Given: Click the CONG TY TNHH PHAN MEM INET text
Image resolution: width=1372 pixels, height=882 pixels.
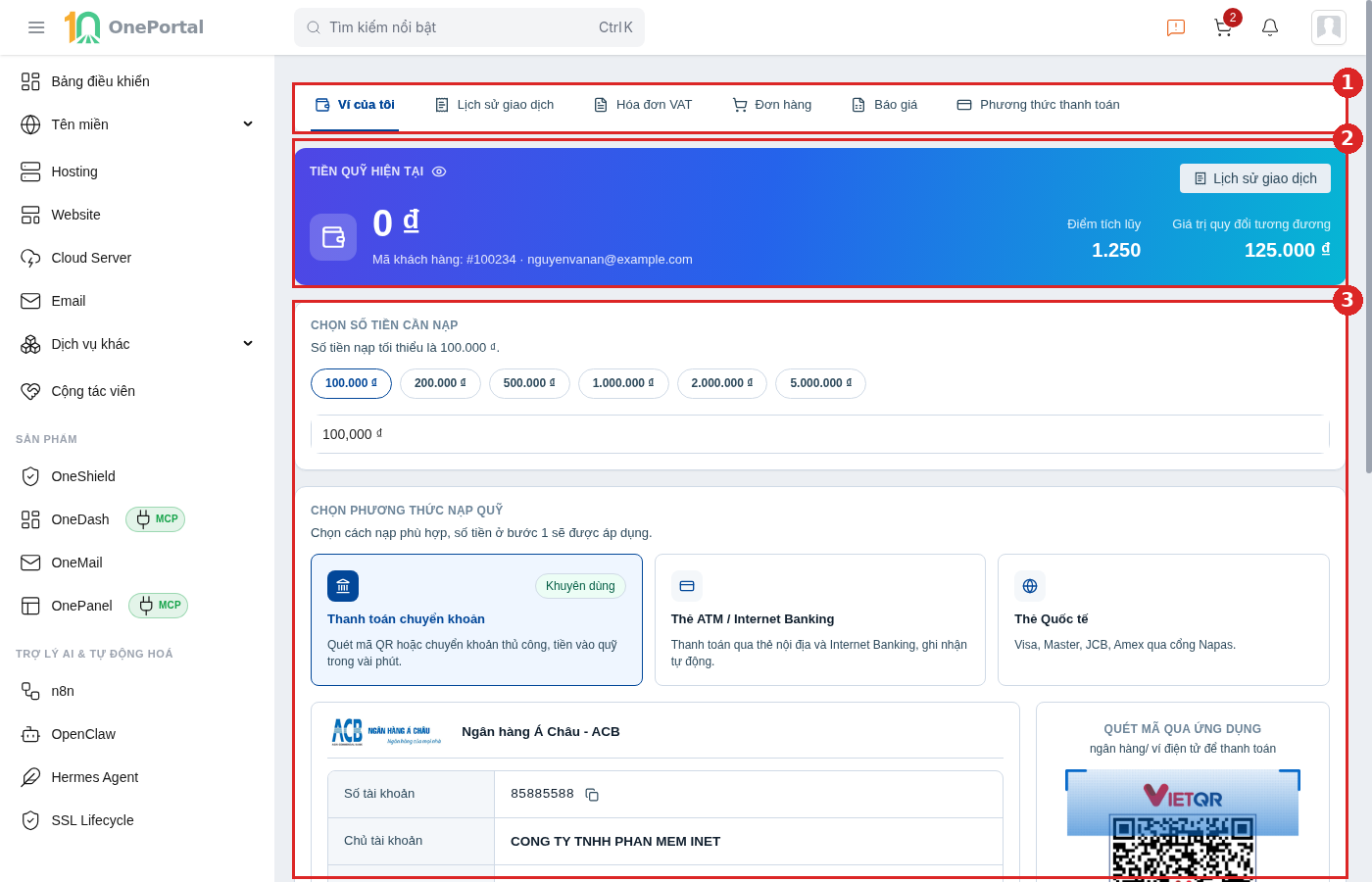Looking at the screenshot, I should pyautogui.click(x=615, y=842).
